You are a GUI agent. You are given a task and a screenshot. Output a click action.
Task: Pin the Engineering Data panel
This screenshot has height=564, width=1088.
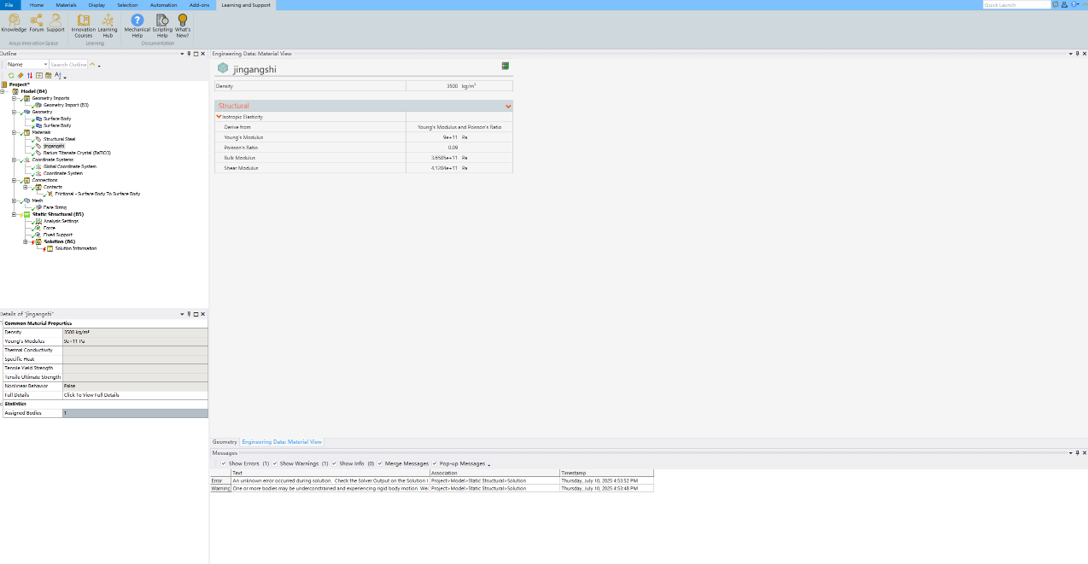(1078, 53)
